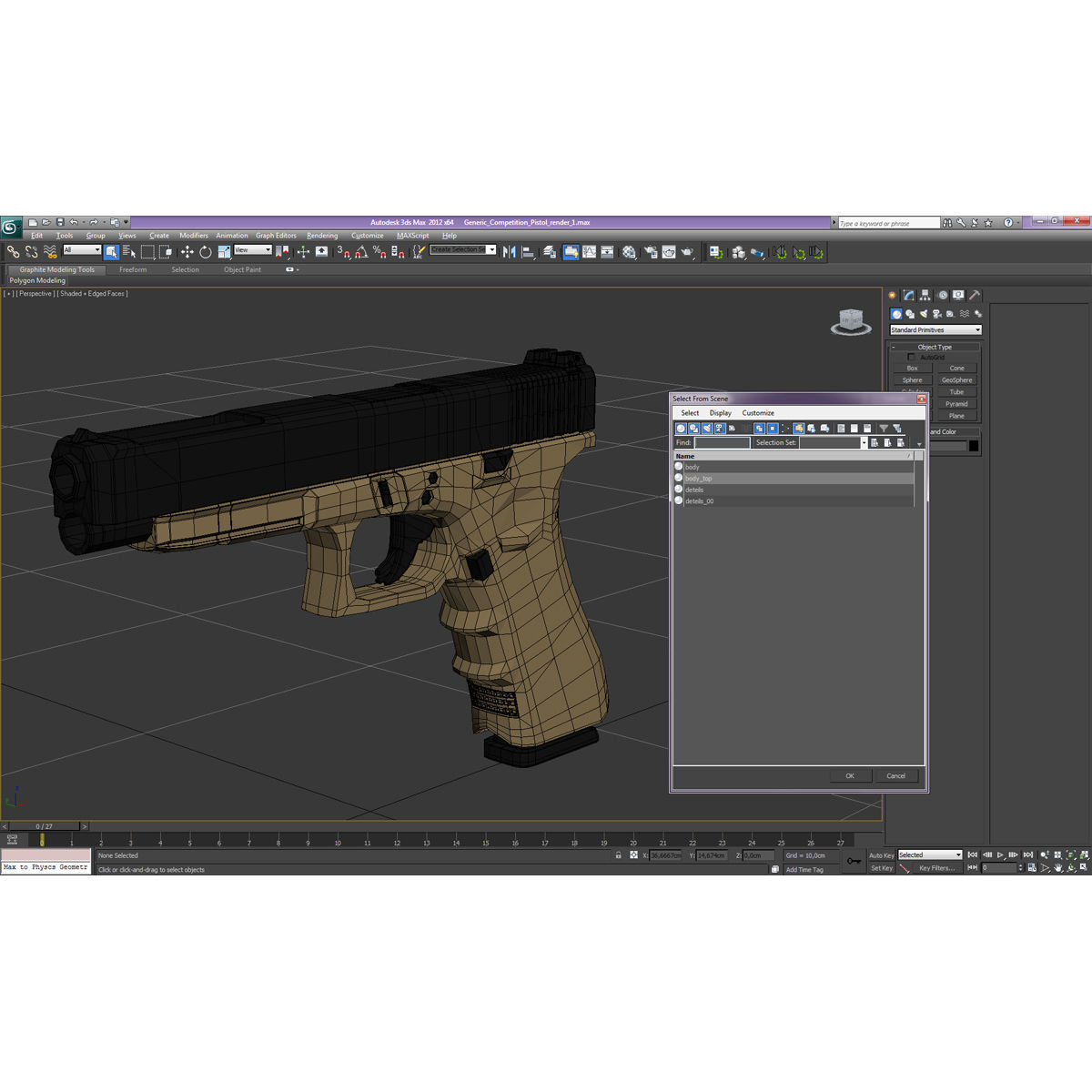The image size is (1092, 1092).
Task: Toggle the 3D Snaps button
Action: tap(343, 252)
